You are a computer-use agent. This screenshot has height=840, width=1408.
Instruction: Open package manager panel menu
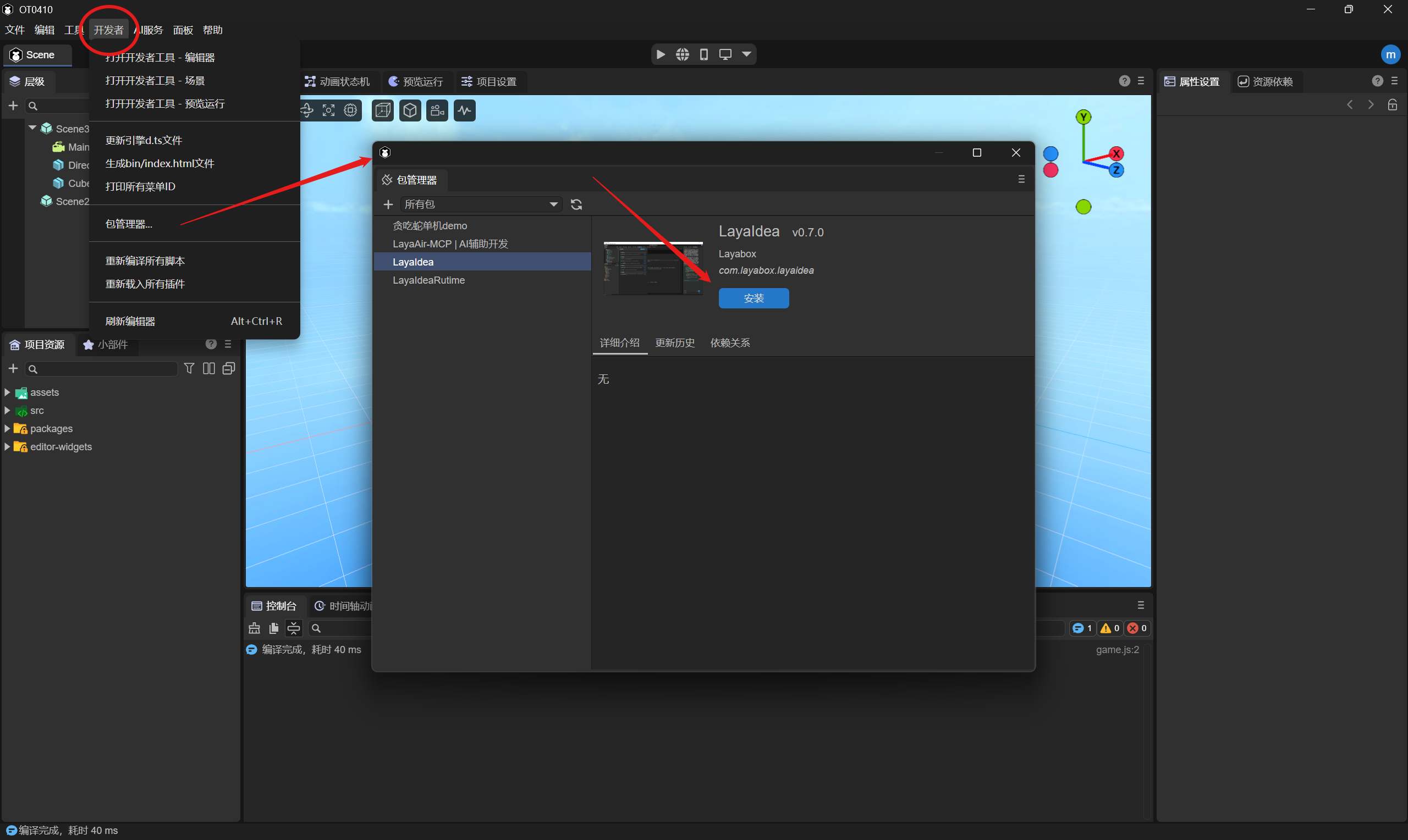[1021, 179]
